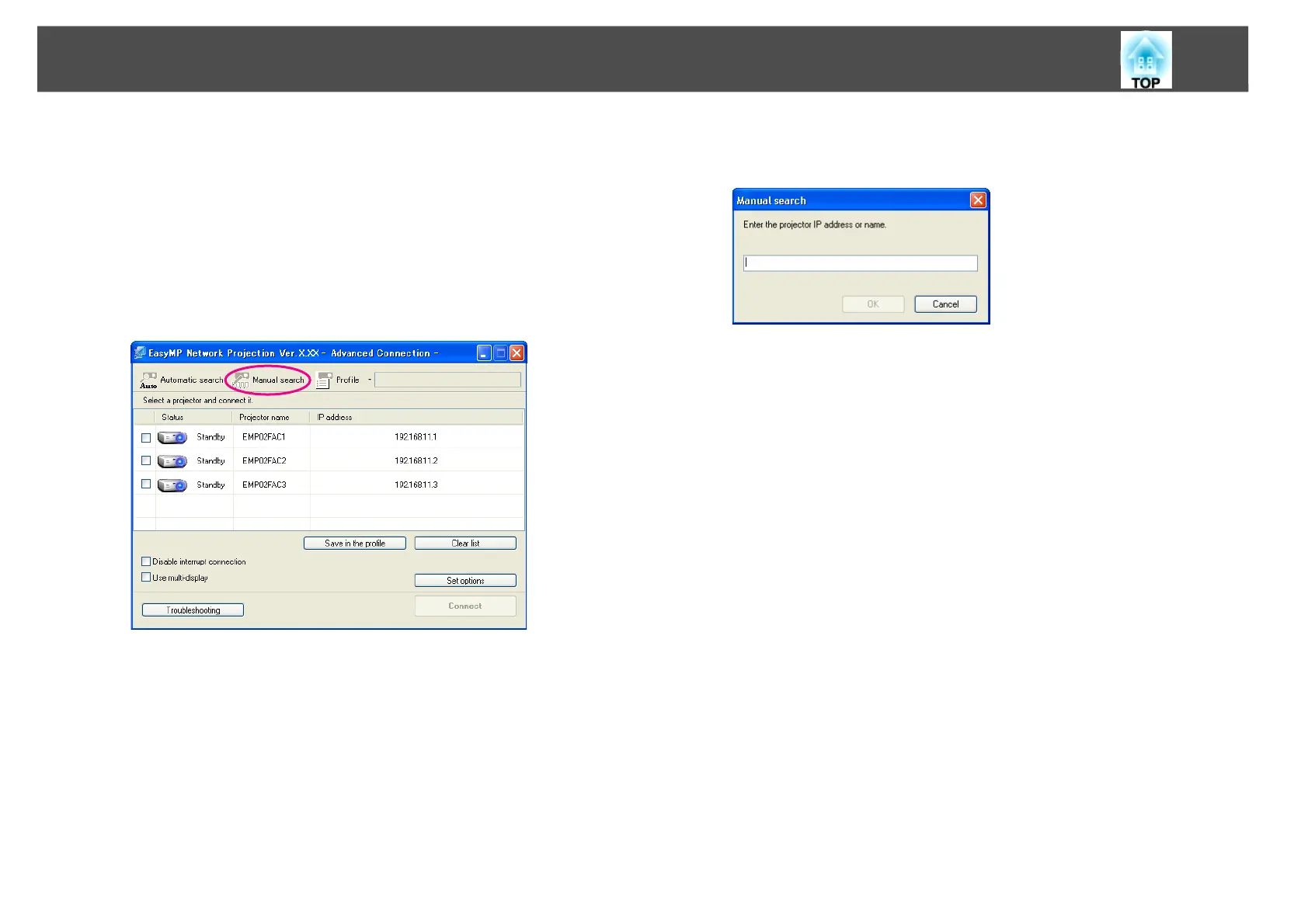
Task: Click the projector IP address input field
Action: tap(861, 263)
